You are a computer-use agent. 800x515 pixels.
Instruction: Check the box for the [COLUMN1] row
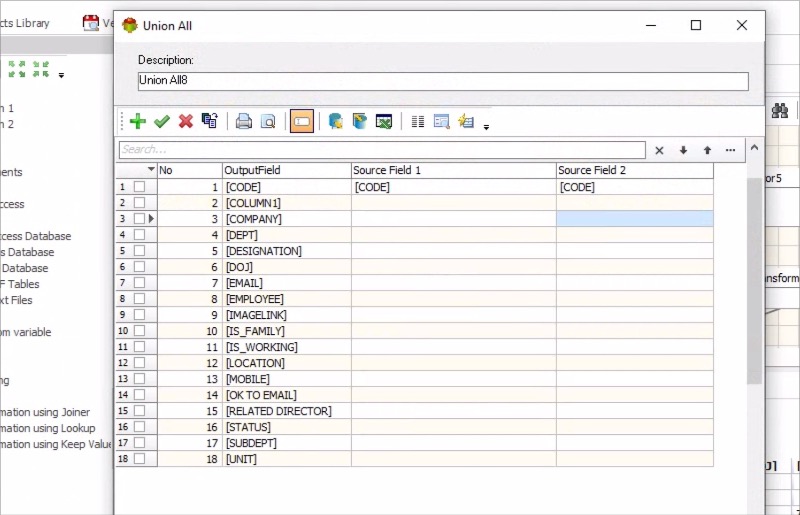(139, 203)
